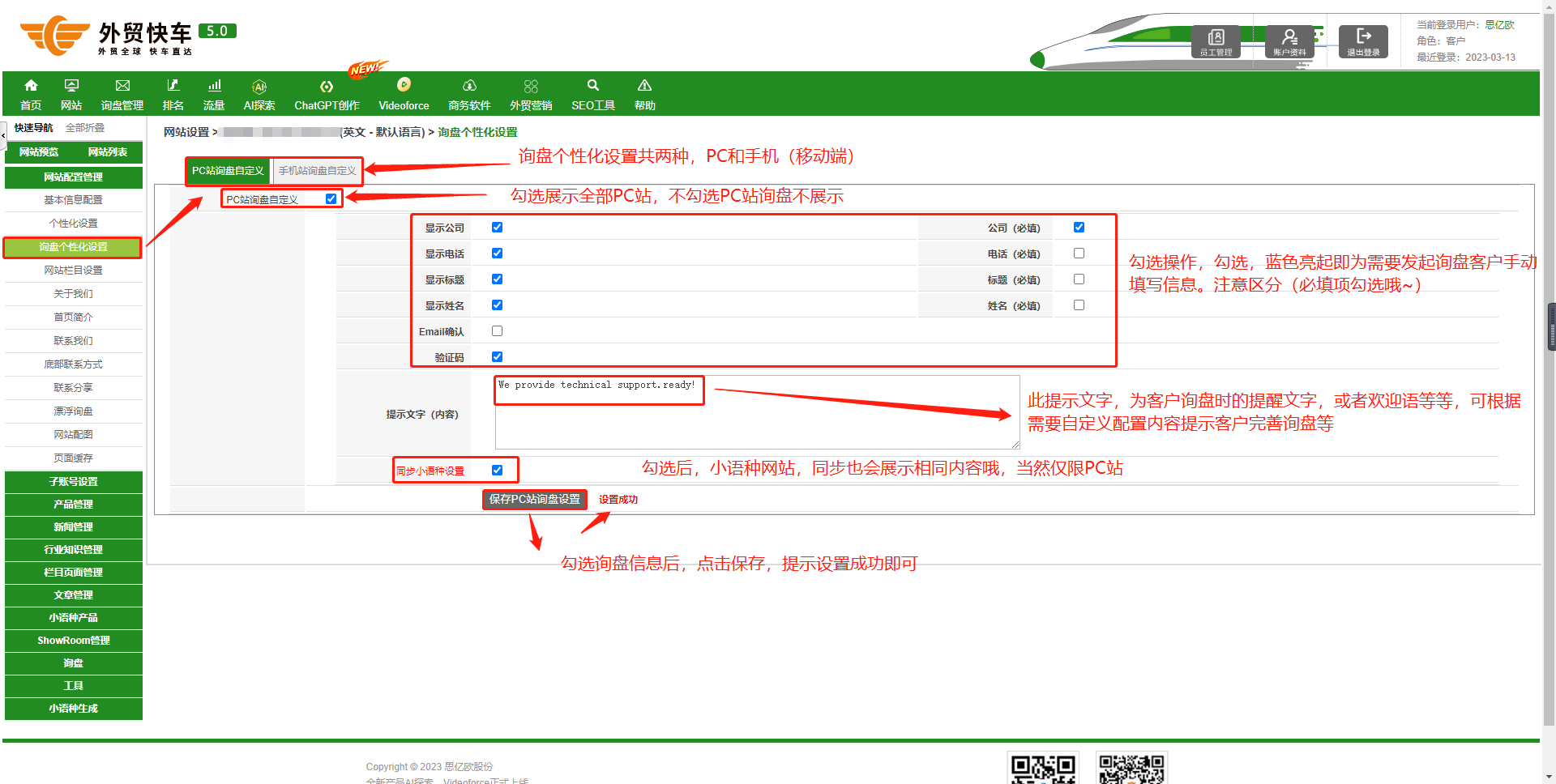Image resolution: width=1556 pixels, height=784 pixels.
Task: Click the 保存PC站询盘设置 button
Action: pyautogui.click(x=535, y=500)
